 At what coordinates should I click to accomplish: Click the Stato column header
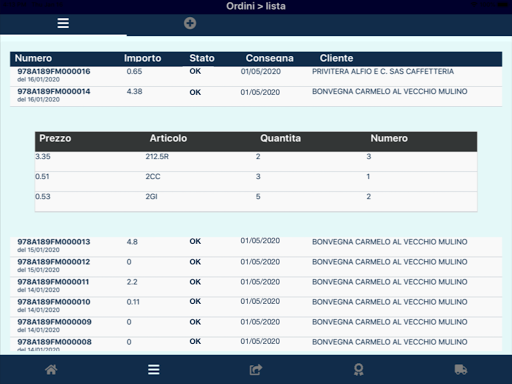202,58
